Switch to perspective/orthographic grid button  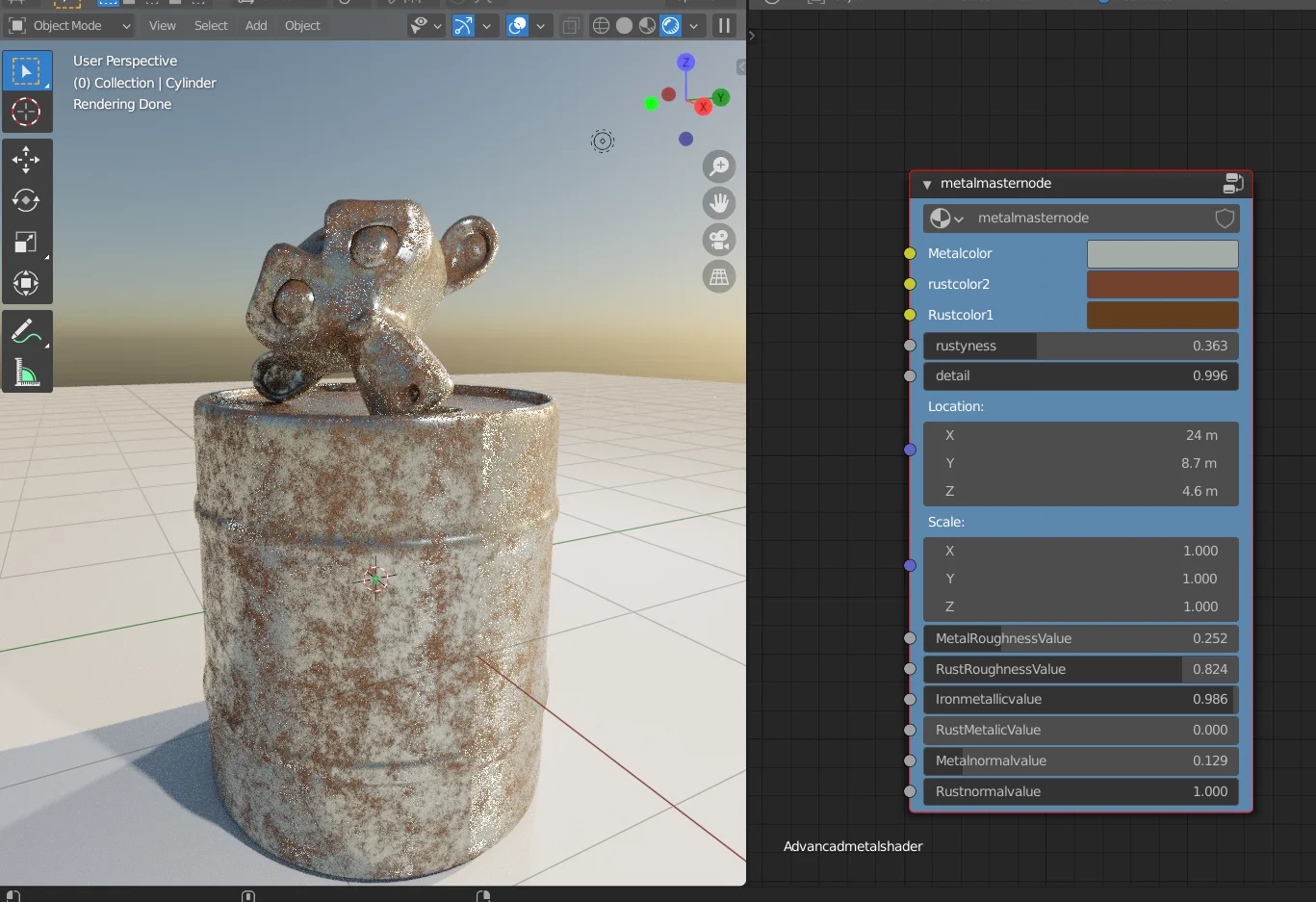(719, 277)
